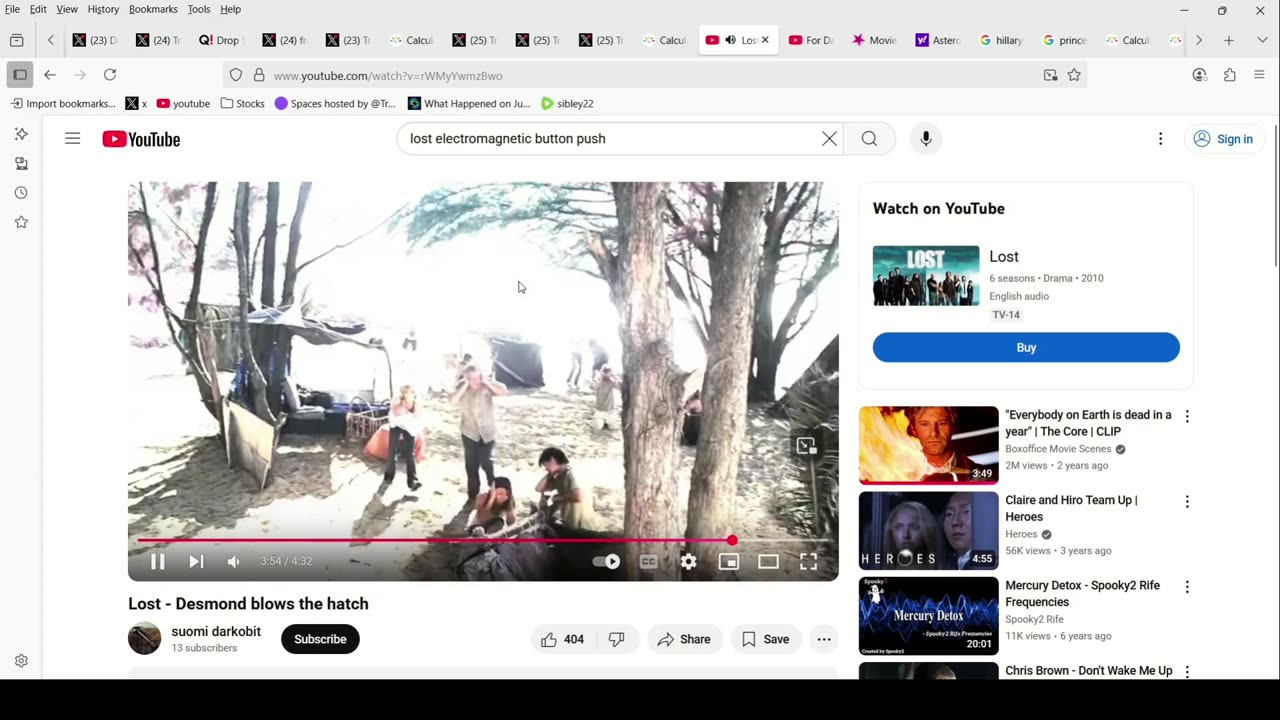Toggle theater mode in the player
The width and height of the screenshot is (1280, 720).
pos(768,562)
